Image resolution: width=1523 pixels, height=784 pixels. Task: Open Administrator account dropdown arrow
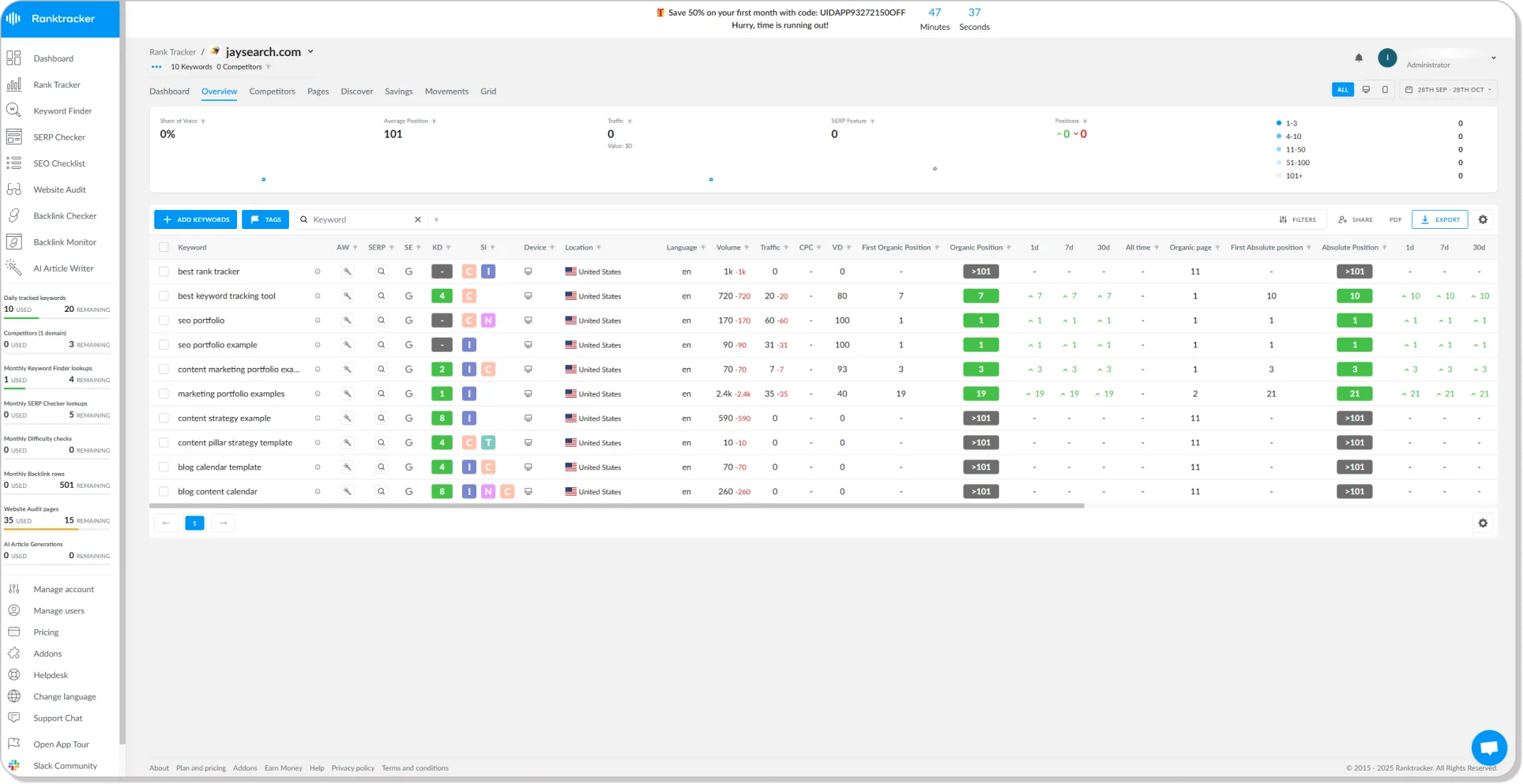click(1494, 58)
